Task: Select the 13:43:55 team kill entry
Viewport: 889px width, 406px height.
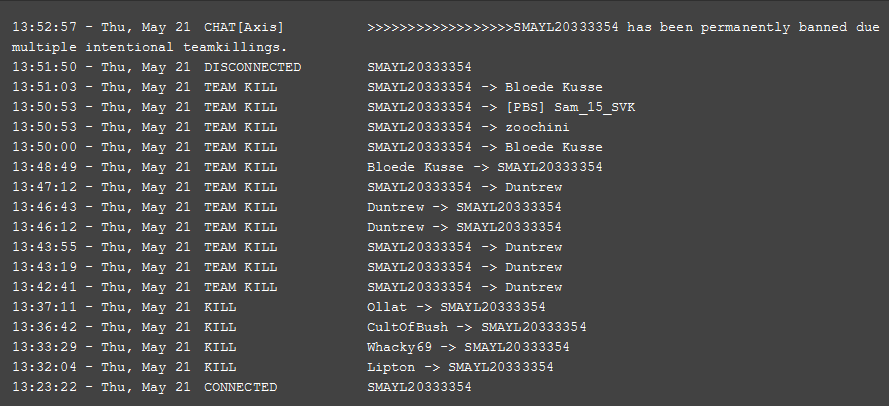Action: (x=287, y=247)
